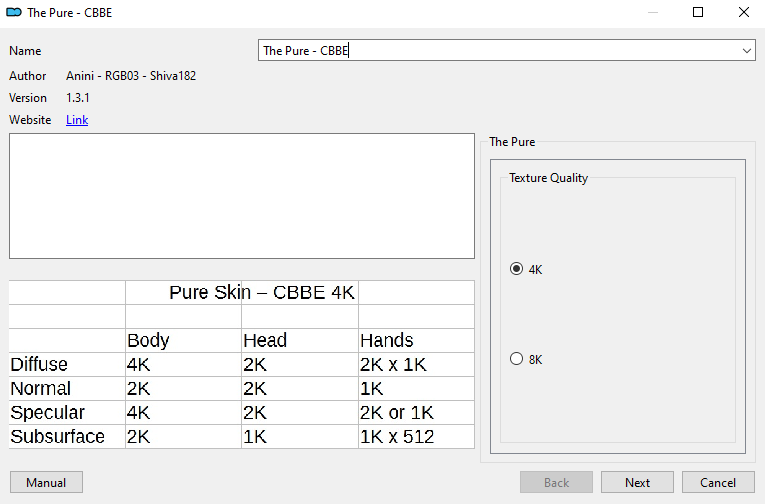
Task: Click the Pure Skin CBBE 4K table image
Action: click(242, 364)
